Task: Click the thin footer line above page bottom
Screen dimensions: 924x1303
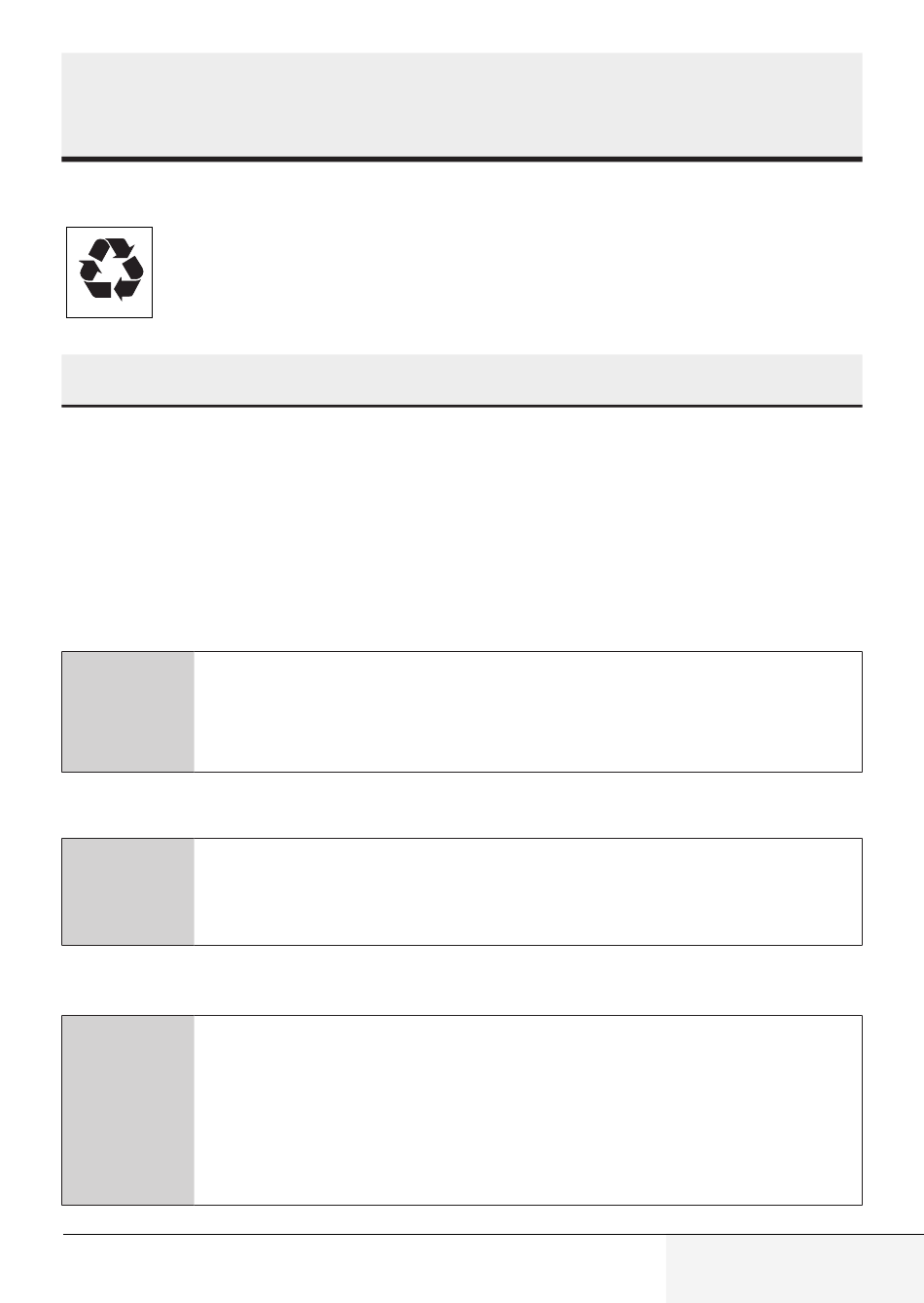Action: click(360, 1236)
